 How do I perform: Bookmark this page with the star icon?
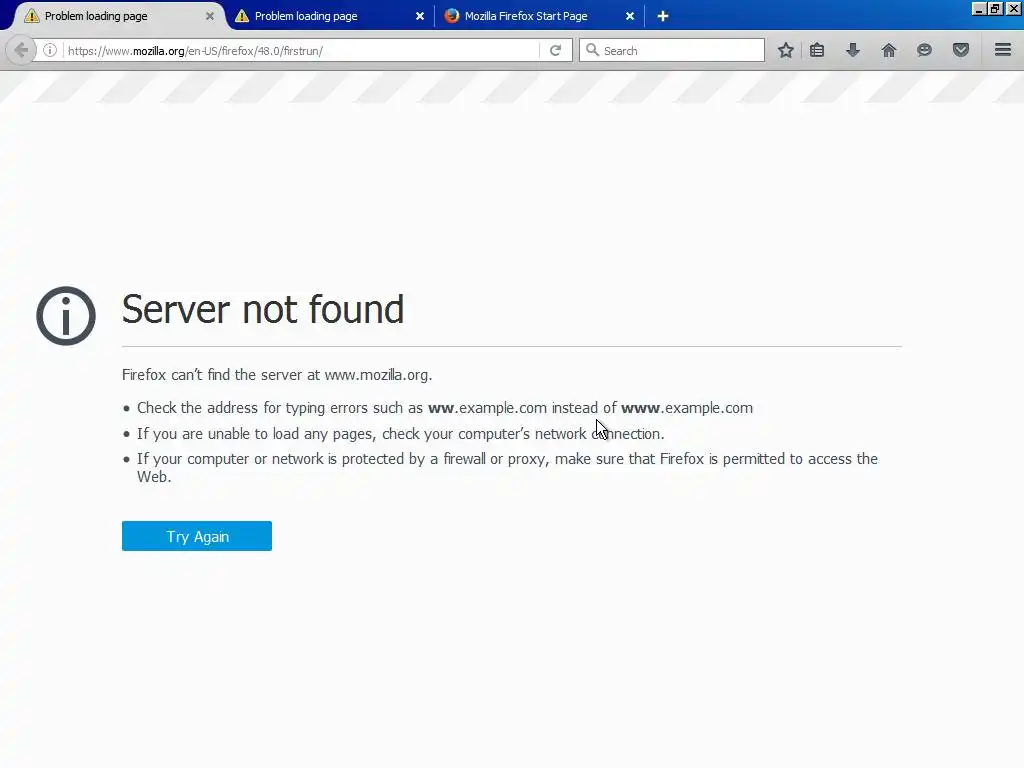click(x=786, y=50)
